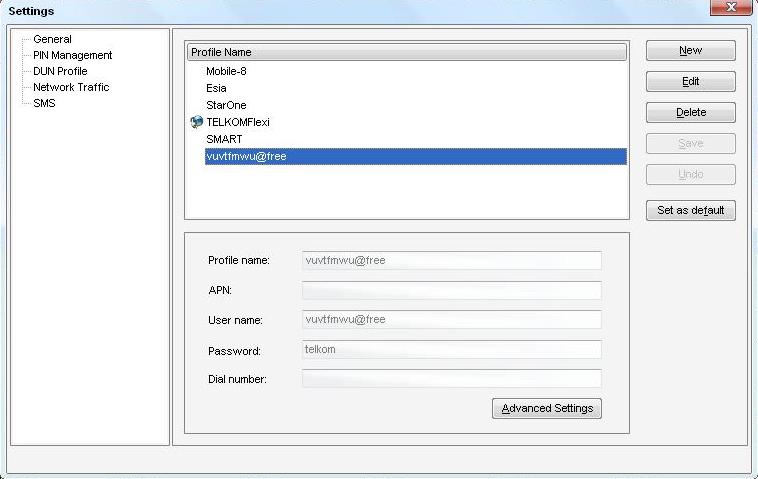Set selected profile as default
This screenshot has width=758, height=479.
691,210
